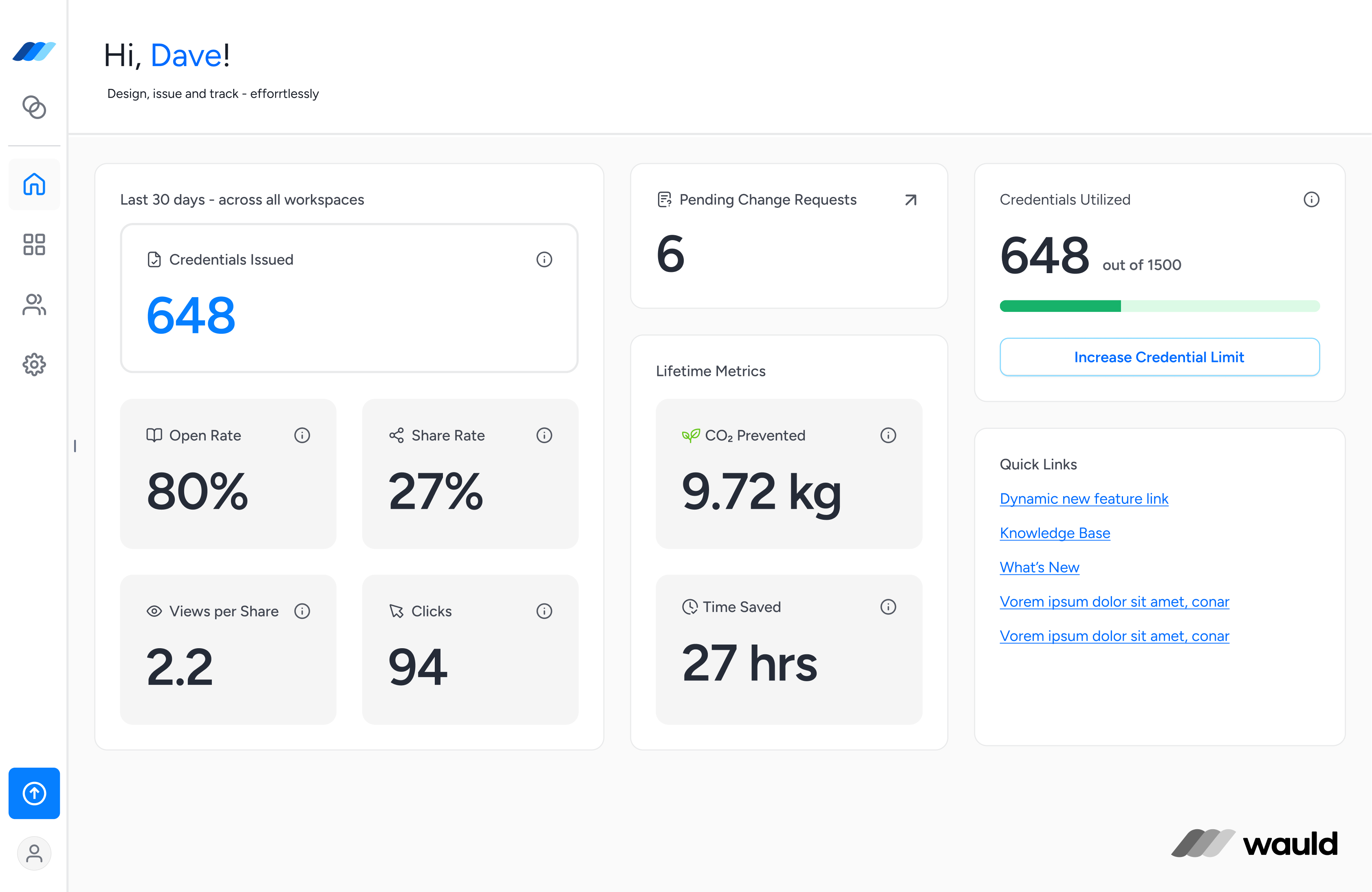Open the users sidebar icon

pos(34,305)
